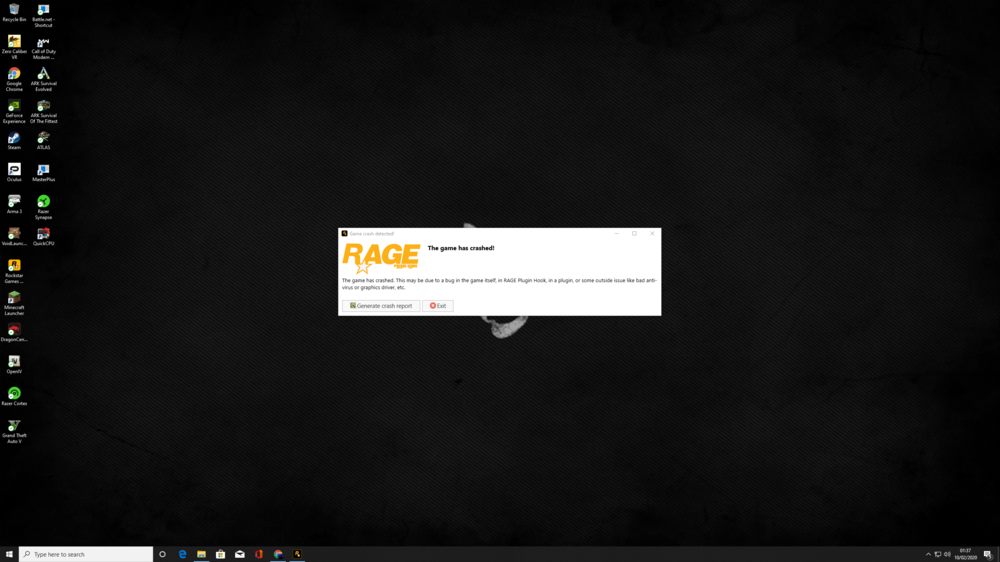The width and height of the screenshot is (1000, 562).
Task: Open the taskbar clock and date
Action: tap(966, 554)
